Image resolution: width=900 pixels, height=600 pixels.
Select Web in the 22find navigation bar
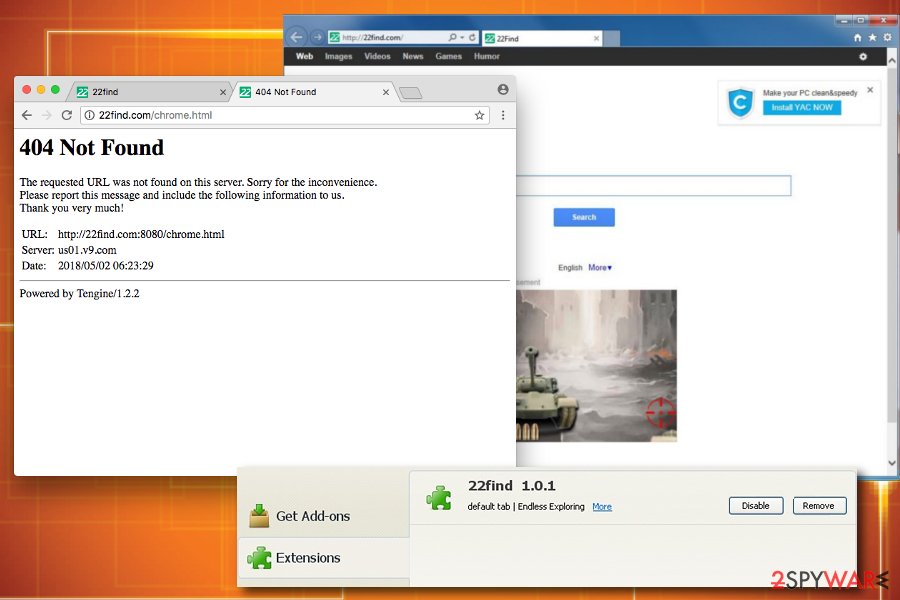pyautogui.click(x=304, y=56)
